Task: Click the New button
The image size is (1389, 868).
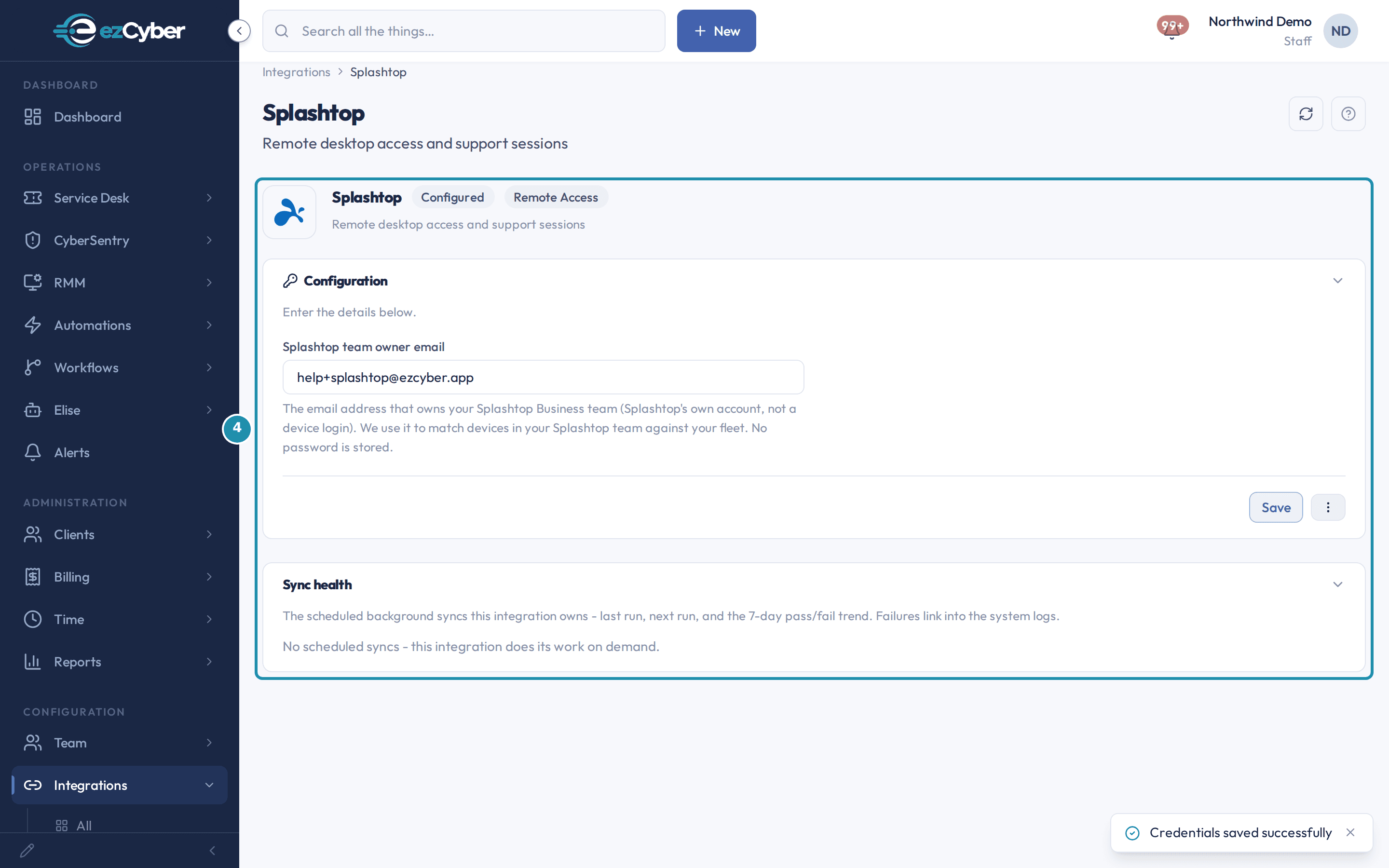Action: coord(716,31)
